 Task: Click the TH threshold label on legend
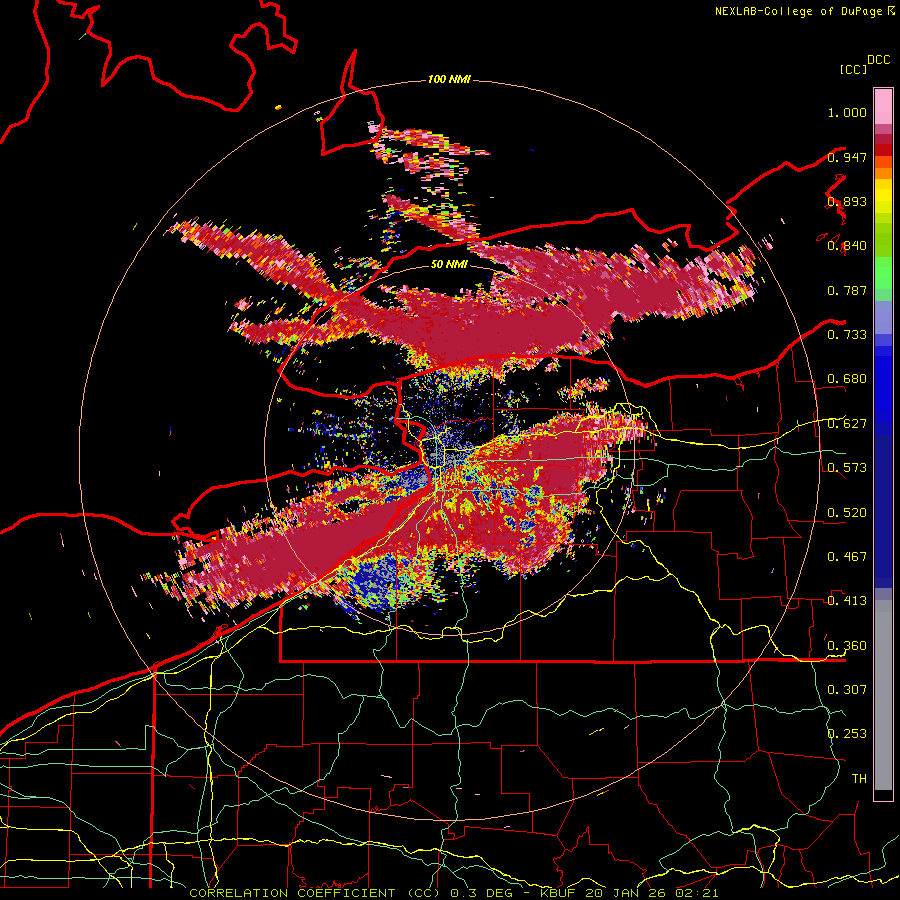[x=859, y=778]
